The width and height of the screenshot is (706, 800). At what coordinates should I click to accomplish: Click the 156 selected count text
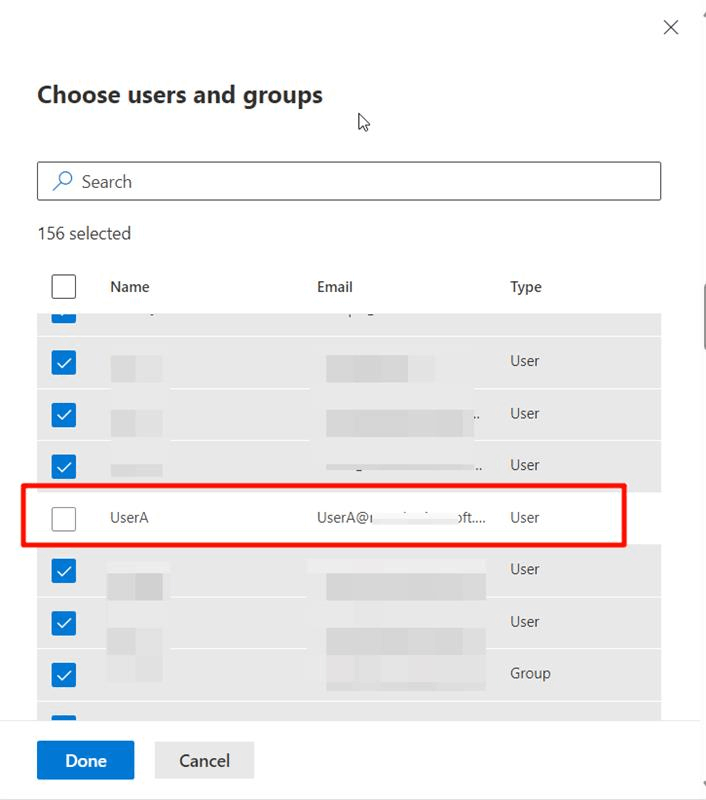pyautogui.click(x=84, y=234)
